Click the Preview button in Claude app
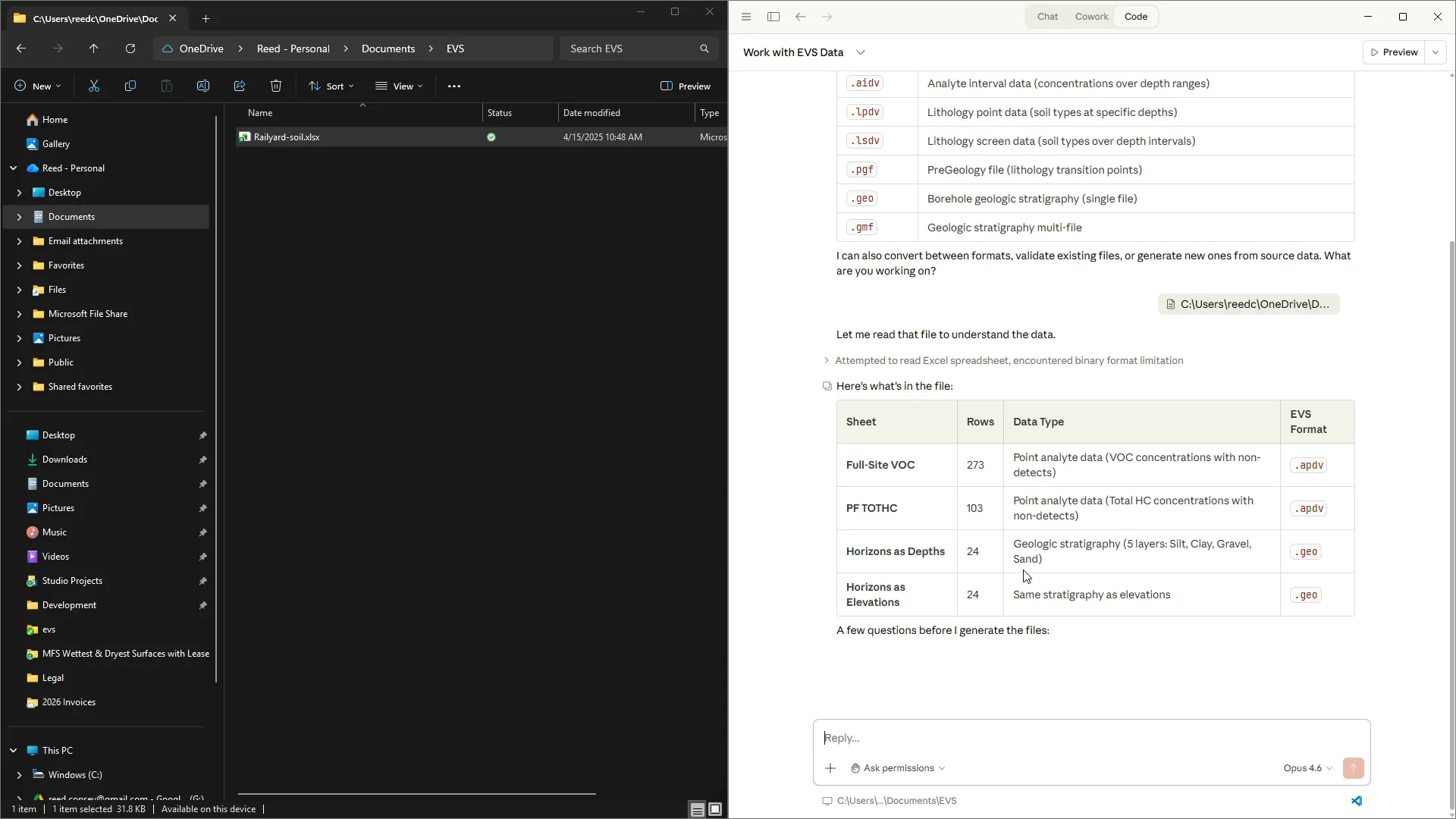The image size is (1456, 819). coord(1394,52)
